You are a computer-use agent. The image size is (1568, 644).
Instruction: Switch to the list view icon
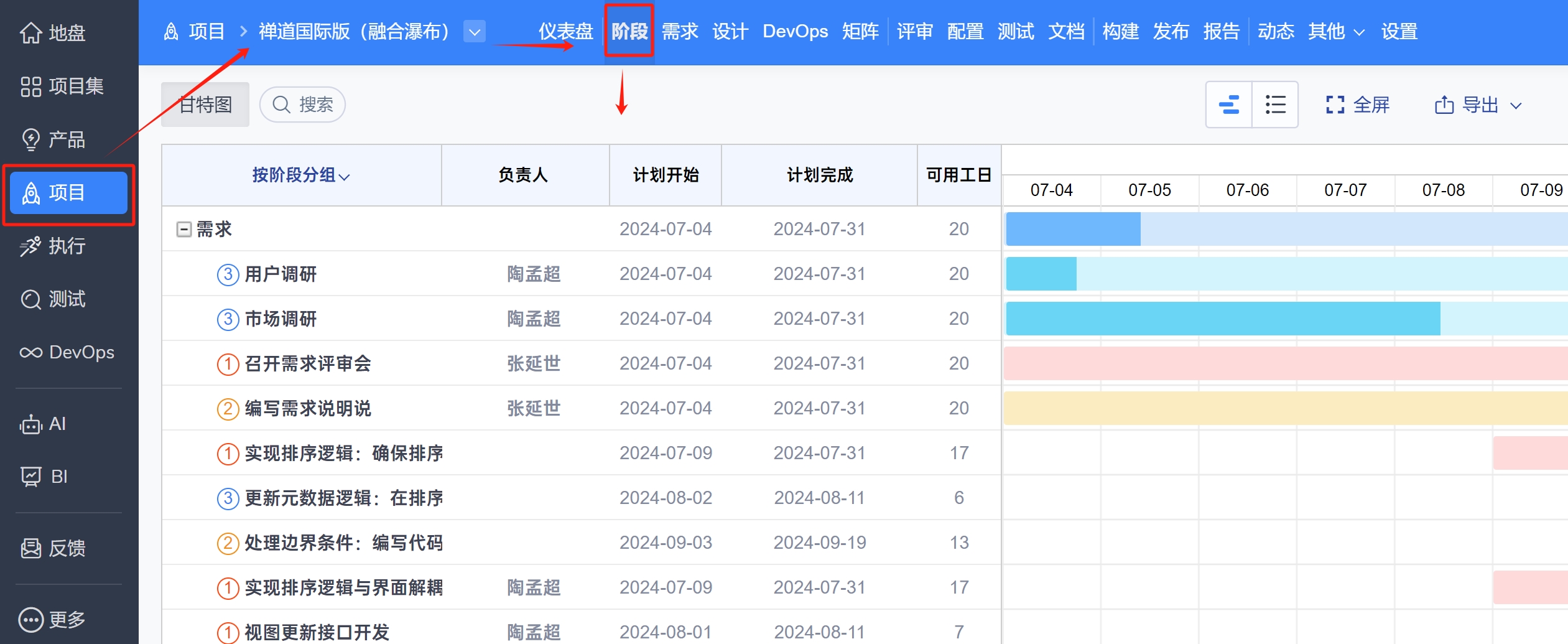tap(1274, 104)
